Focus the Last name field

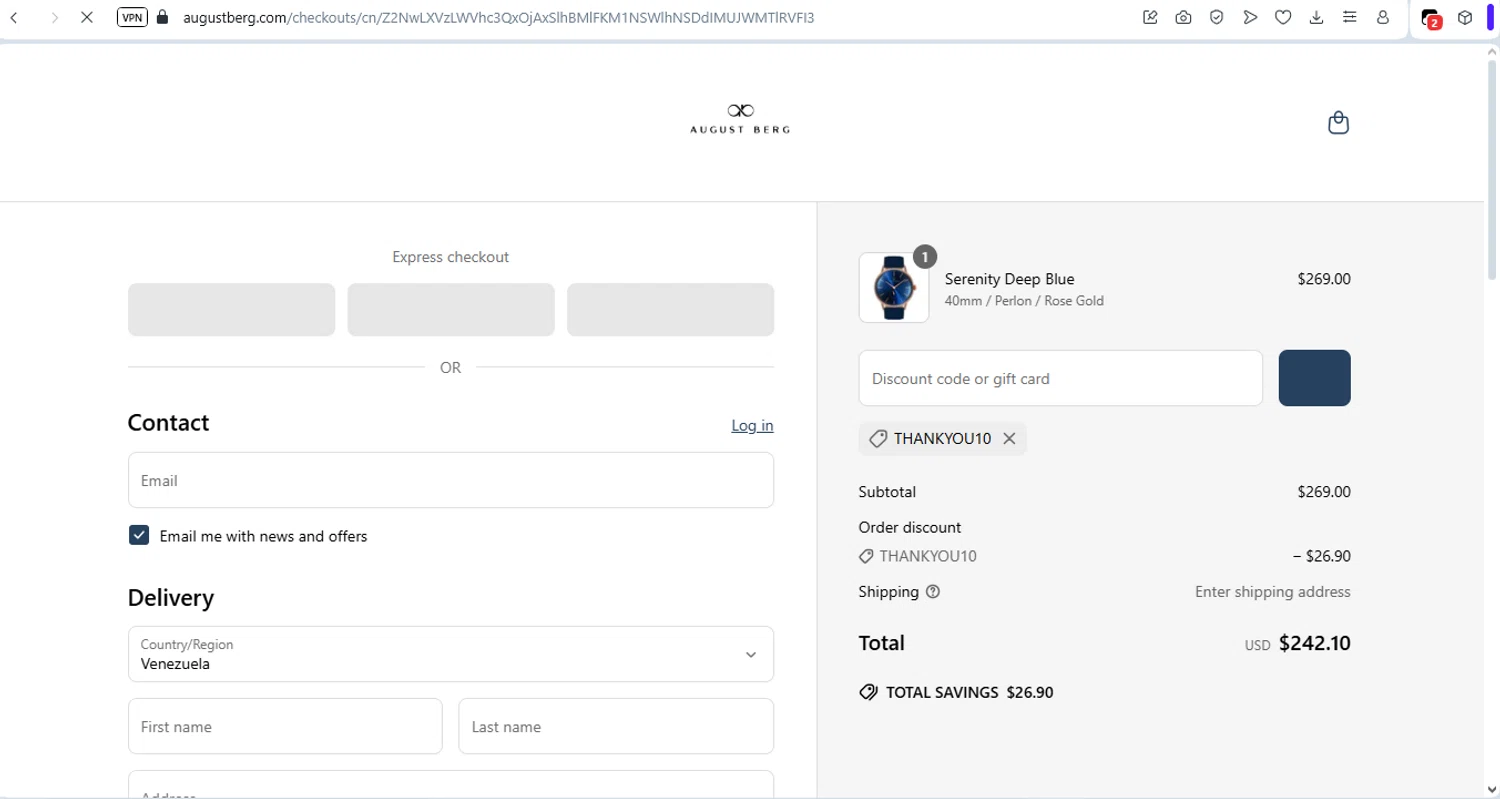616,726
